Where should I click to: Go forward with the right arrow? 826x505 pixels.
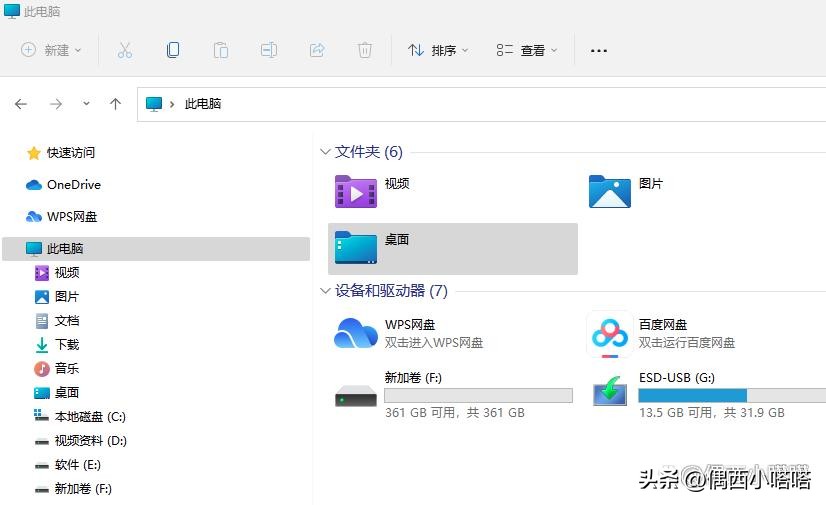click(x=56, y=104)
